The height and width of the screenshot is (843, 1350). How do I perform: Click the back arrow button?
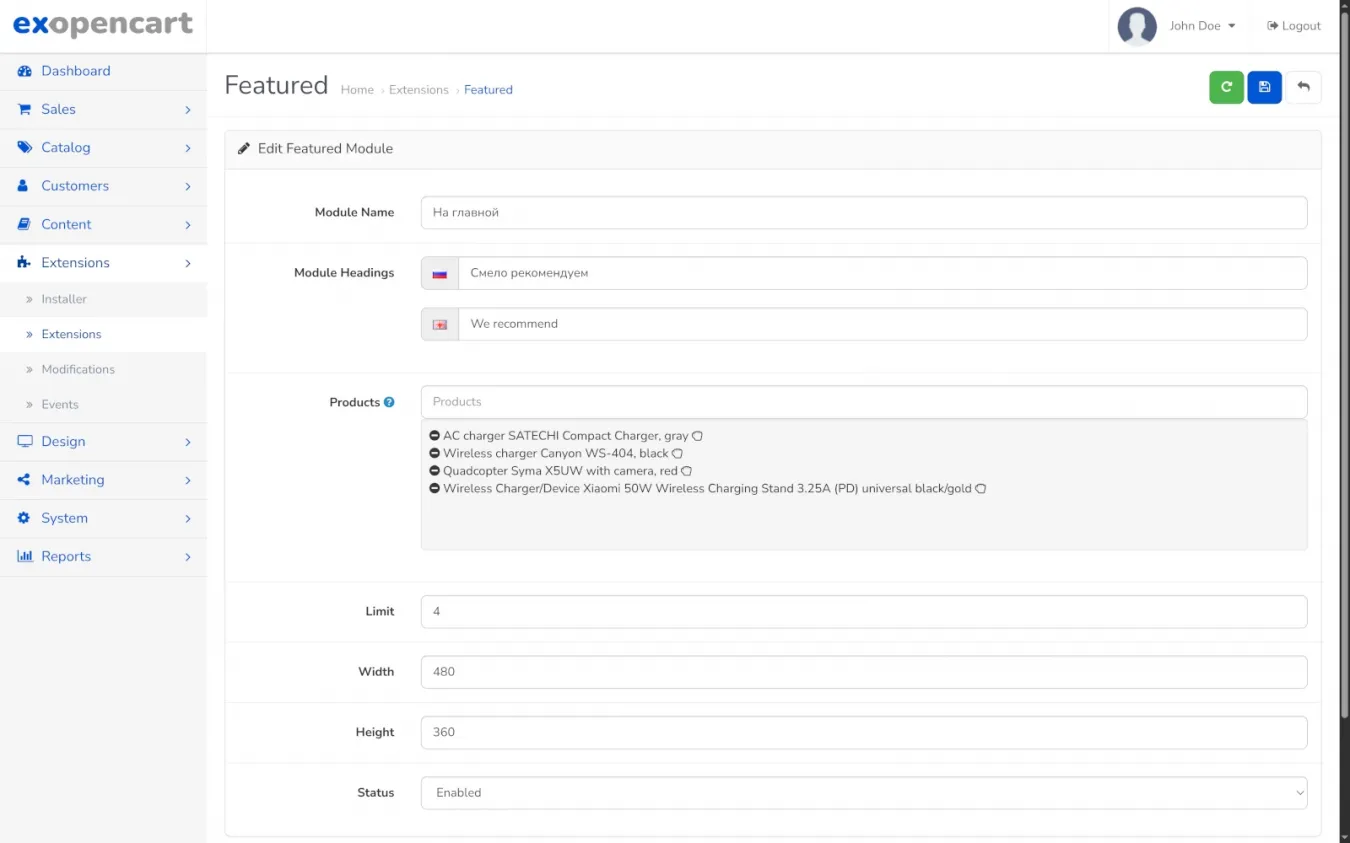pos(1303,88)
